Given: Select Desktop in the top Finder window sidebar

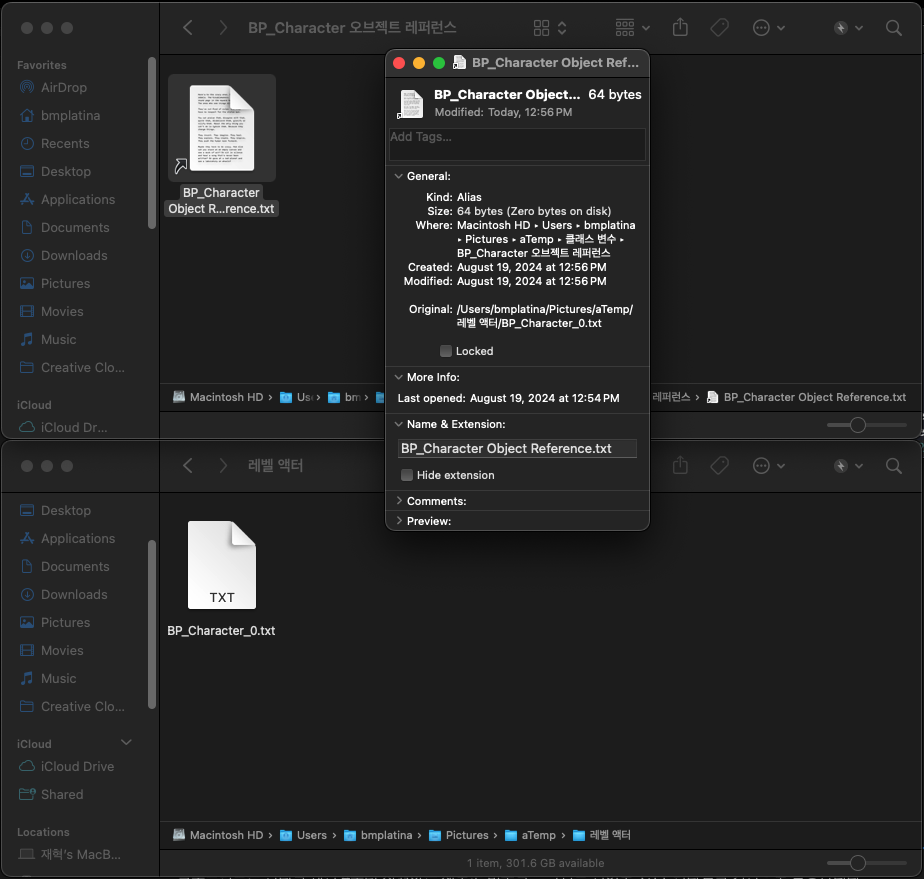Looking at the screenshot, I should click(x=65, y=171).
